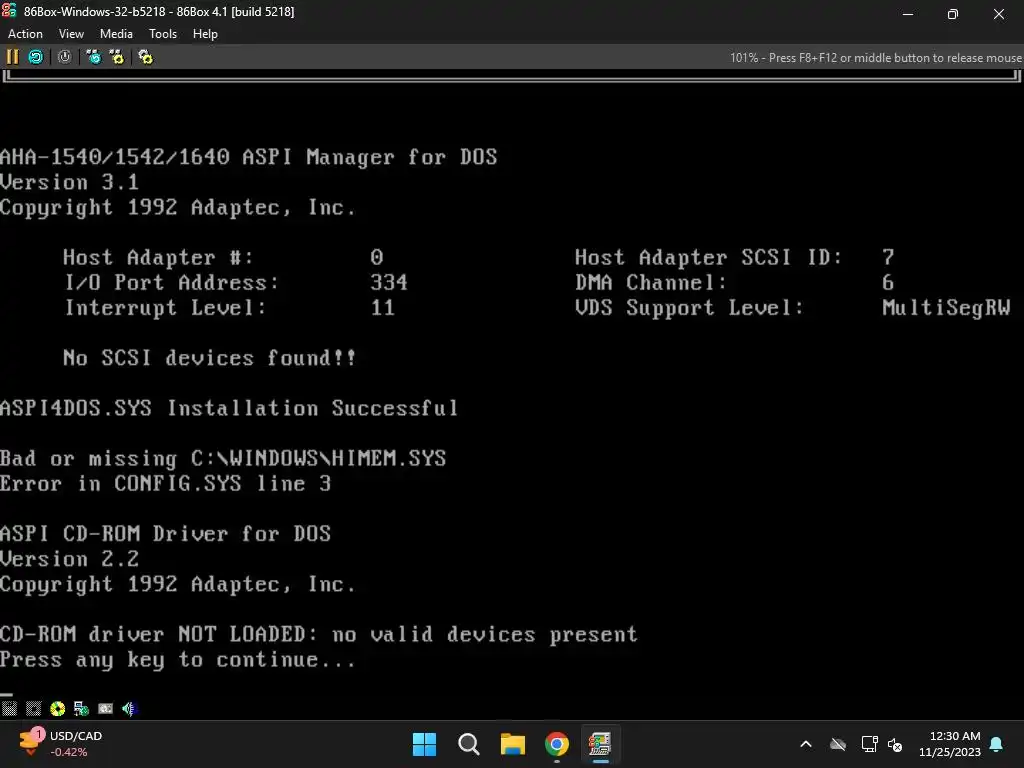This screenshot has width=1024, height=768.
Task: Click the 86Box taskbar icon
Action: pyautogui.click(x=600, y=744)
